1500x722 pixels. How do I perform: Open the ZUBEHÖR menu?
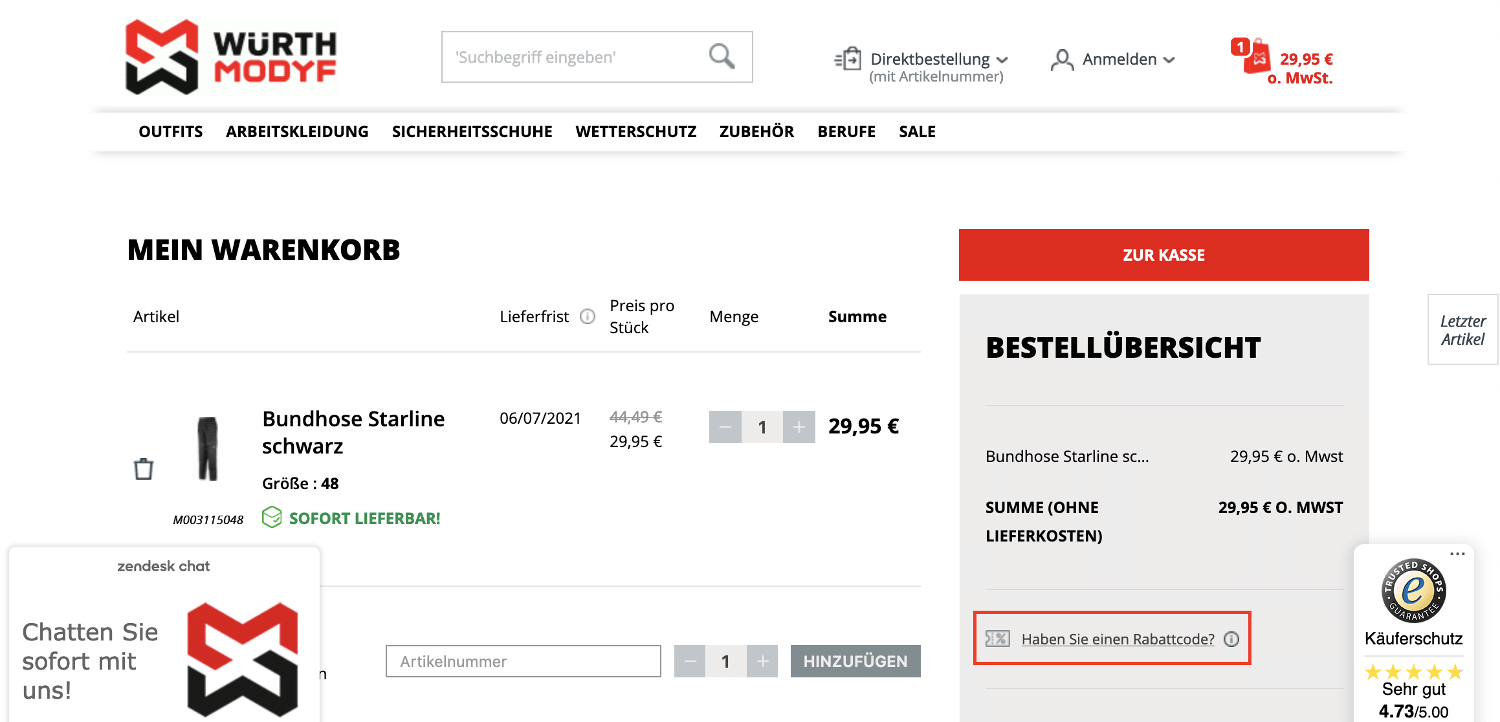pyautogui.click(x=757, y=131)
